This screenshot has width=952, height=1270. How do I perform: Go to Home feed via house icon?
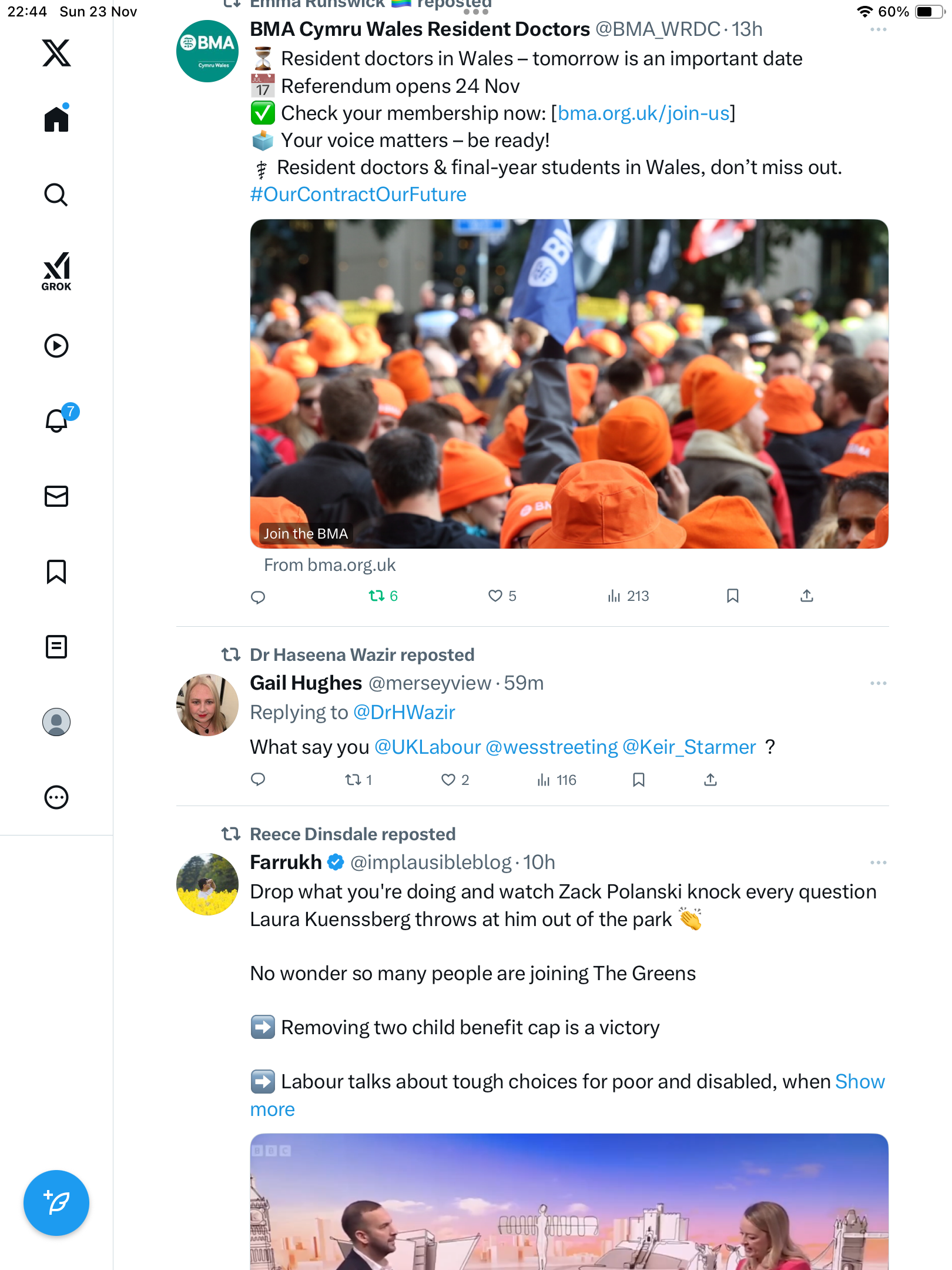pyautogui.click(x=56, y=118)
